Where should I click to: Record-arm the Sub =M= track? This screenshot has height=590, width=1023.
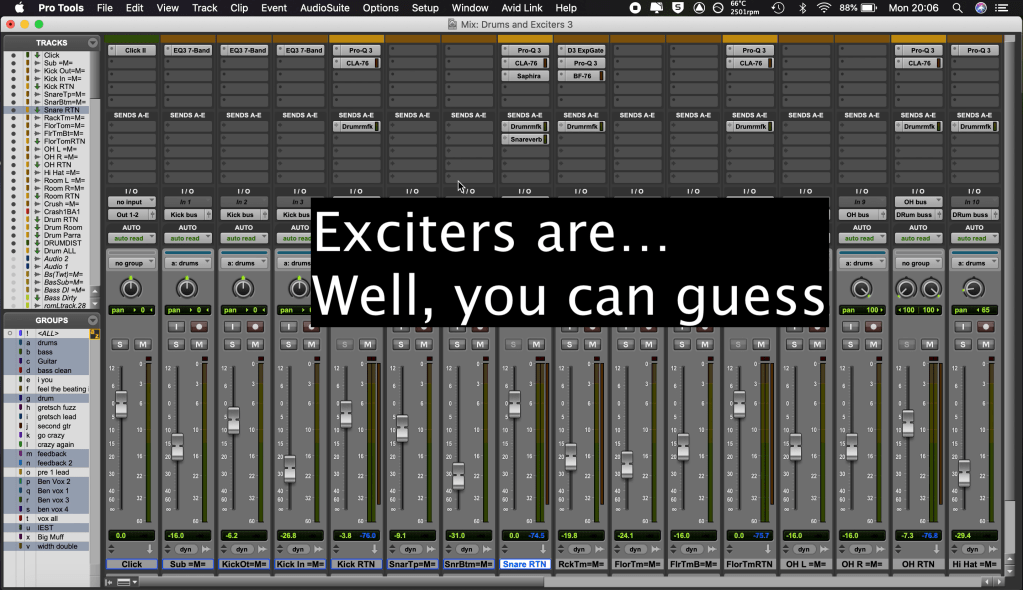[x=197, y=327]
